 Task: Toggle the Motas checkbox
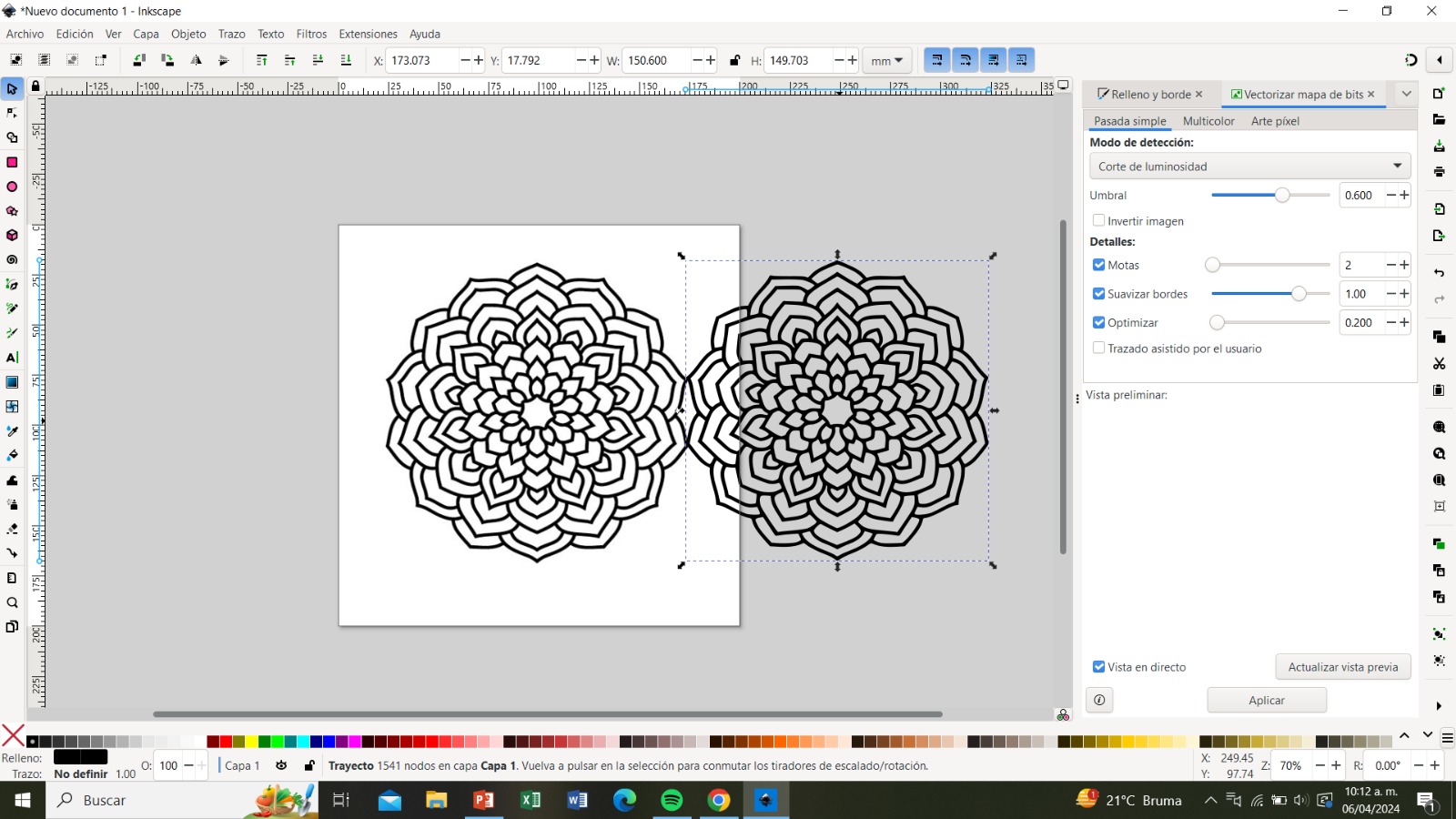click(1098, 265)
